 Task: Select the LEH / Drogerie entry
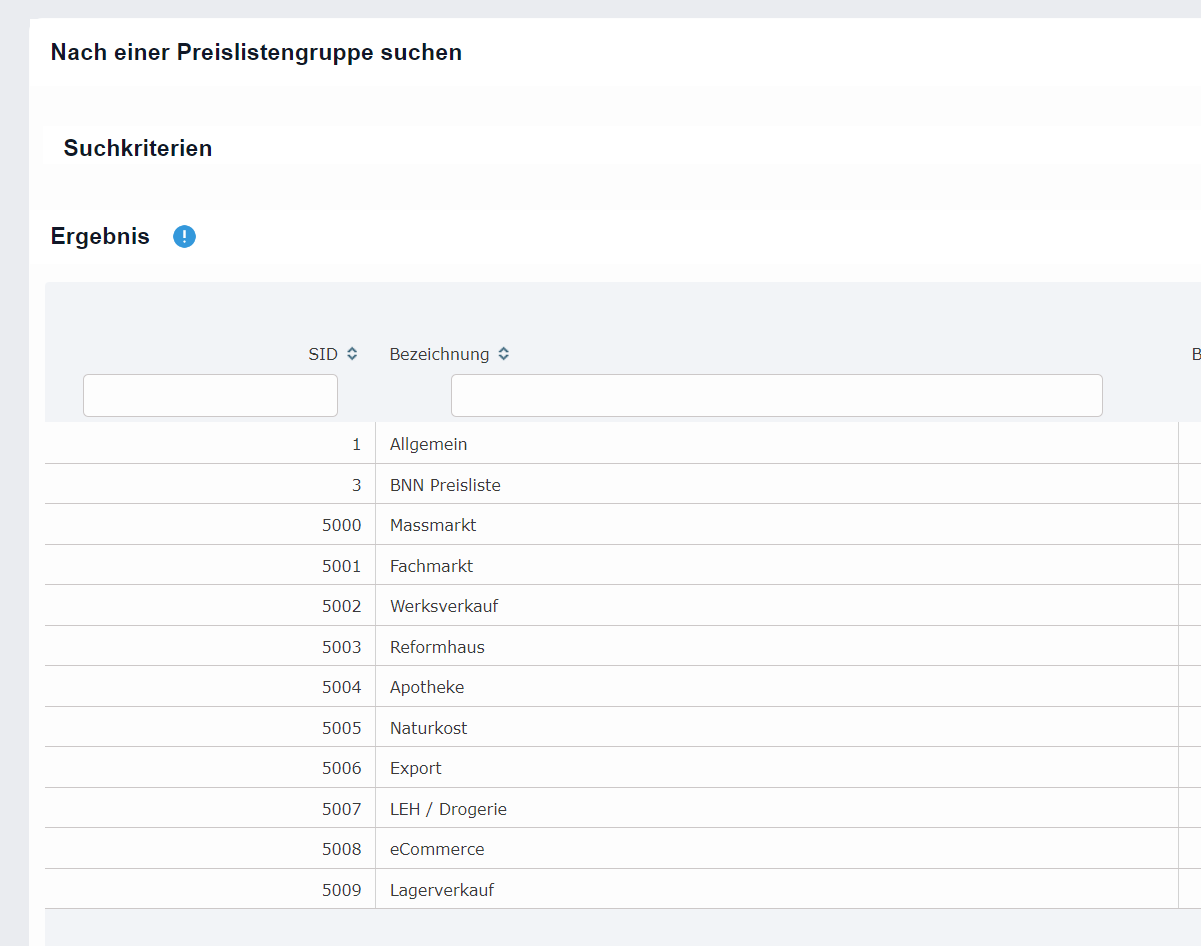tap(448, 809)
